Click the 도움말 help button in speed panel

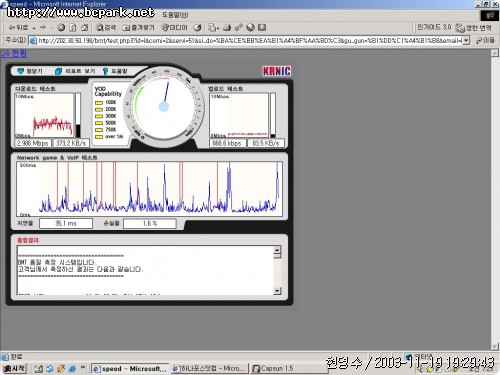click(x=115, y=71)
